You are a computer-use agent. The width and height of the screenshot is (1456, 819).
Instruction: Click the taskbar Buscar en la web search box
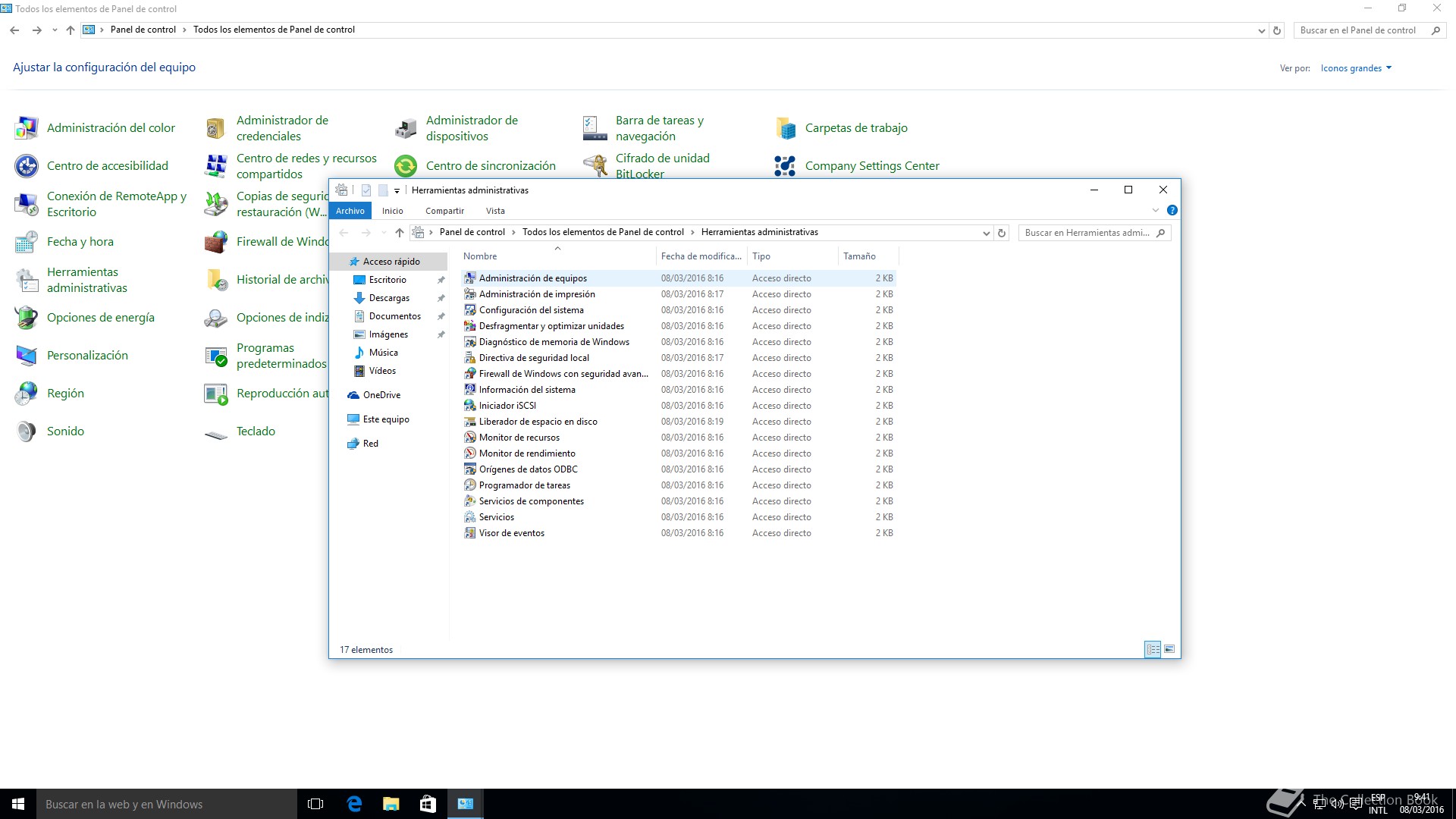167,804
